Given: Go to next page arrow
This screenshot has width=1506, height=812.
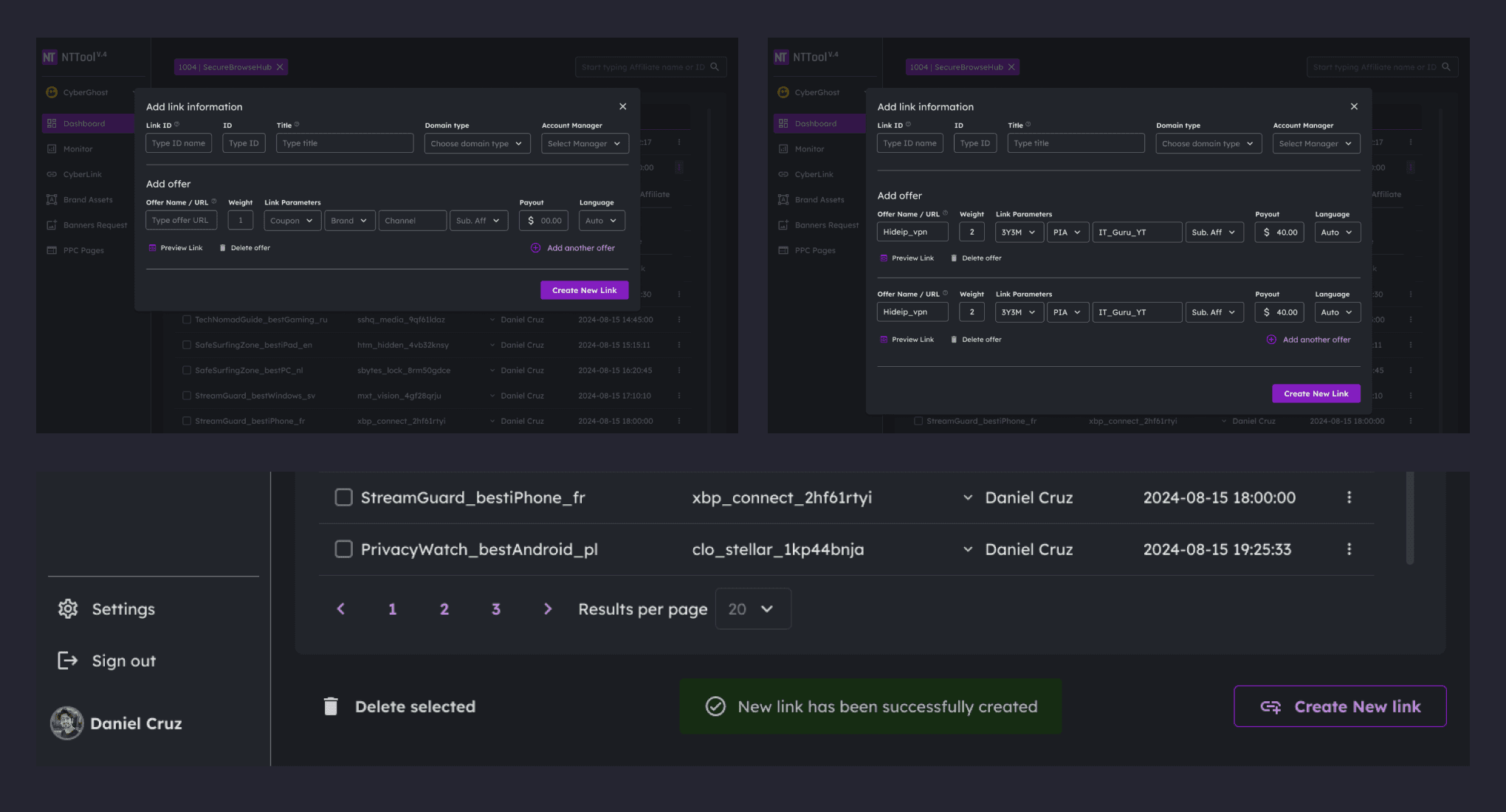Looking at the screenshot, I should 547,609.
